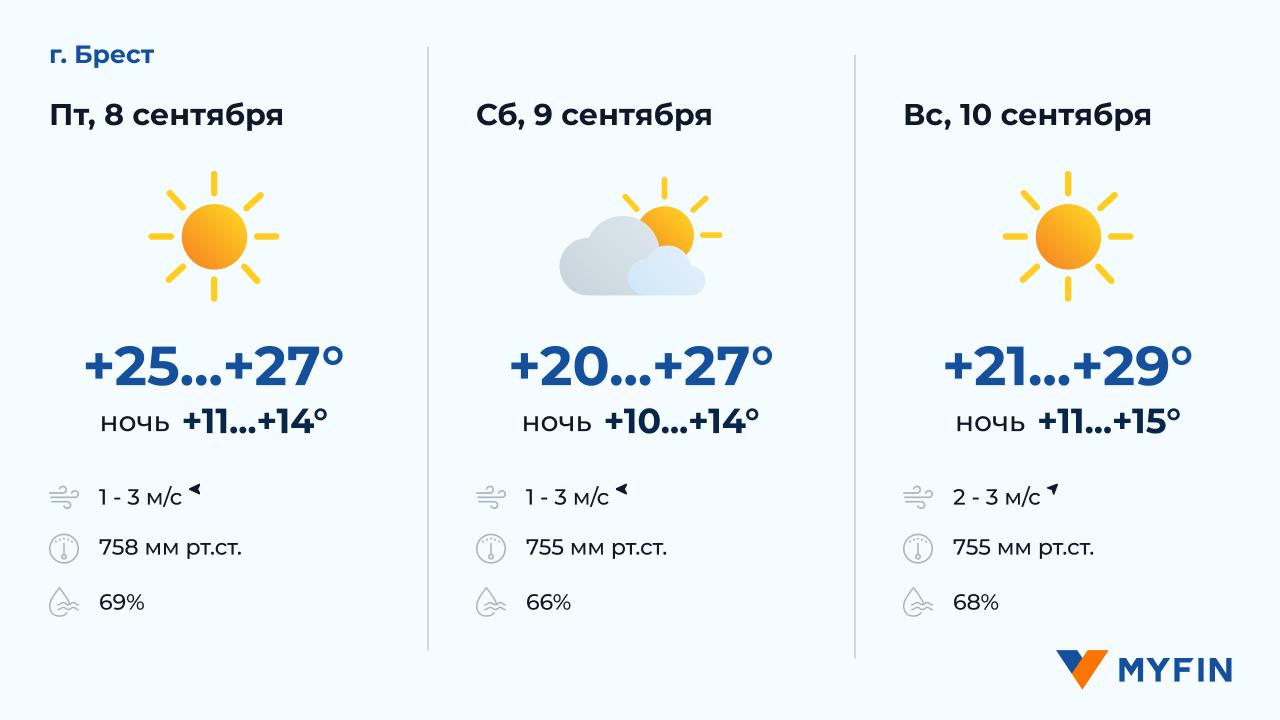Select the Сб, 9 сентября heading
Image resolution: width=1280 pixels, height=720 pixels.
593,115
